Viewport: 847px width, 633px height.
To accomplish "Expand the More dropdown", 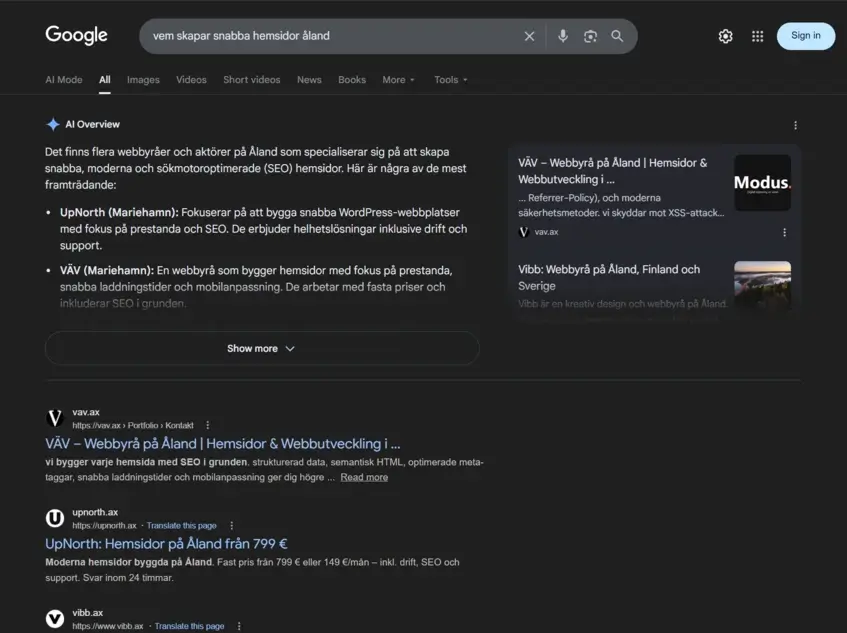I will [x=399, y=80].
